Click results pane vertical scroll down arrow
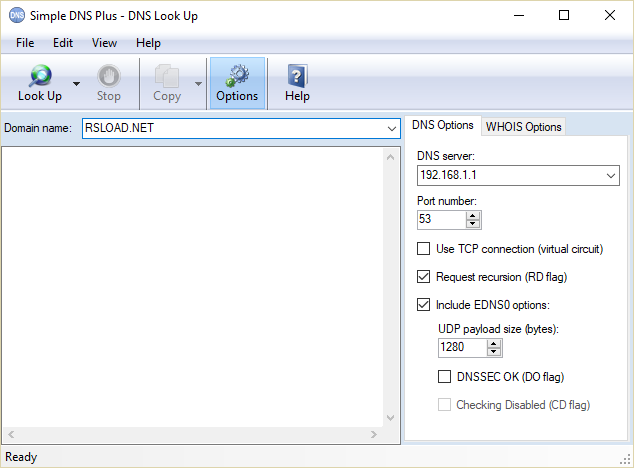 pyautogui.click(x=390, y=417)
